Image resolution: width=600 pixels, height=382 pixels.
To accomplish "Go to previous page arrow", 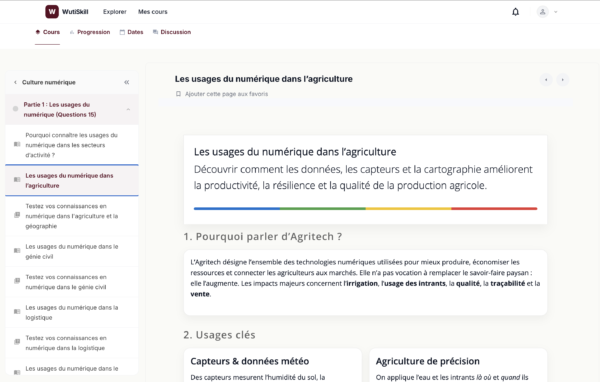I will coord(546,80).
